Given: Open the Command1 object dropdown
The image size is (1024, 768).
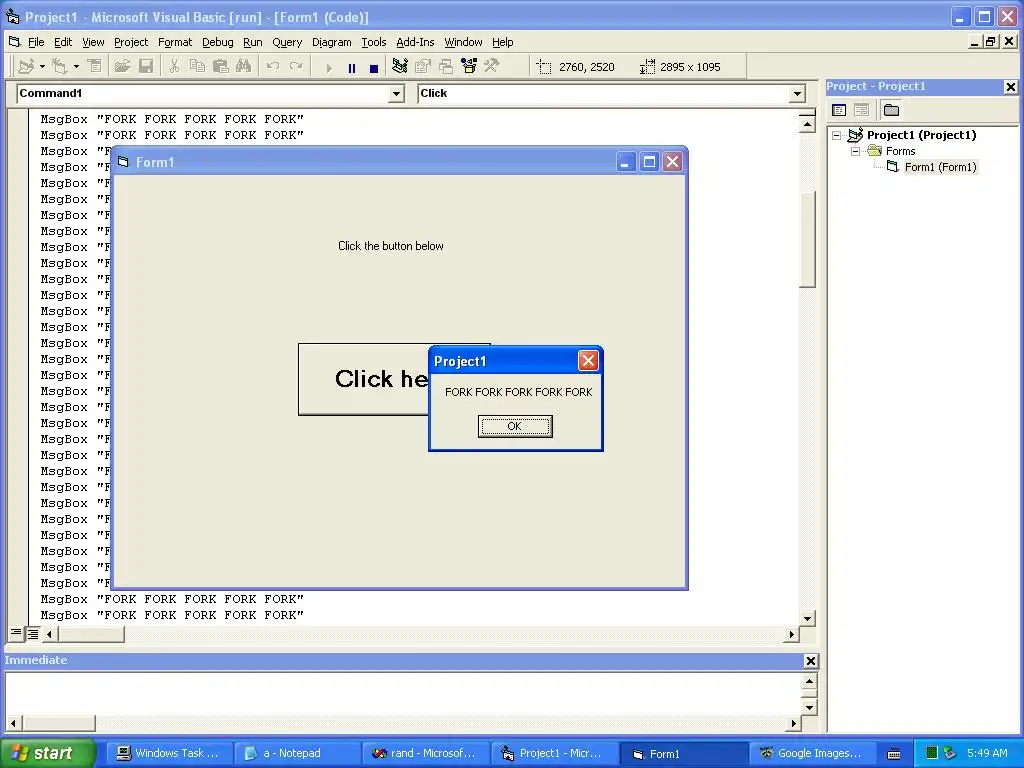Looking at the screenshot, I should pyautogui.click(x=396, y=94).
